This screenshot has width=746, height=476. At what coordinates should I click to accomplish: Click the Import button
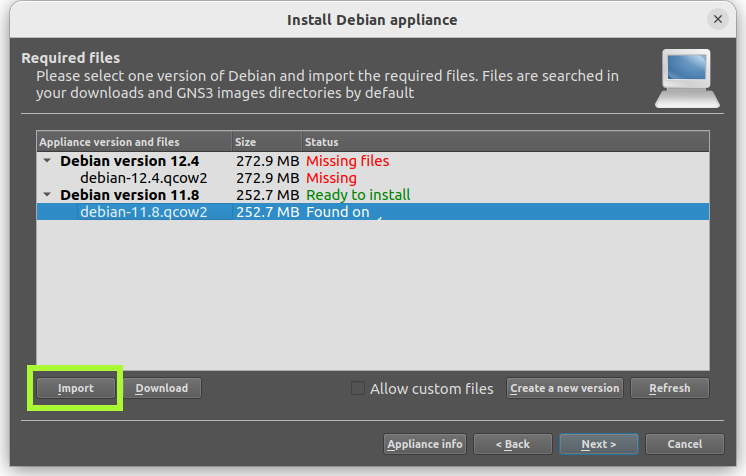pyautogui.click(x=76, y=388)
